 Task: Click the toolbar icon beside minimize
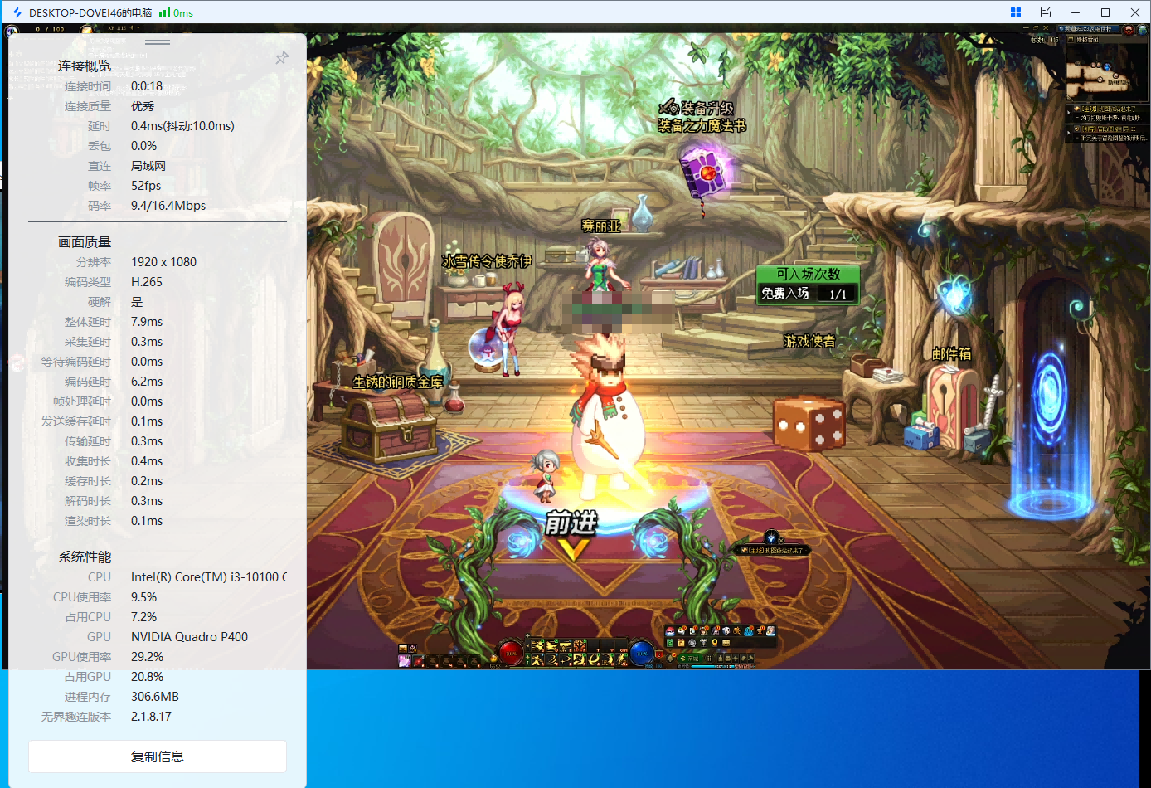[x=1045, y=12]
